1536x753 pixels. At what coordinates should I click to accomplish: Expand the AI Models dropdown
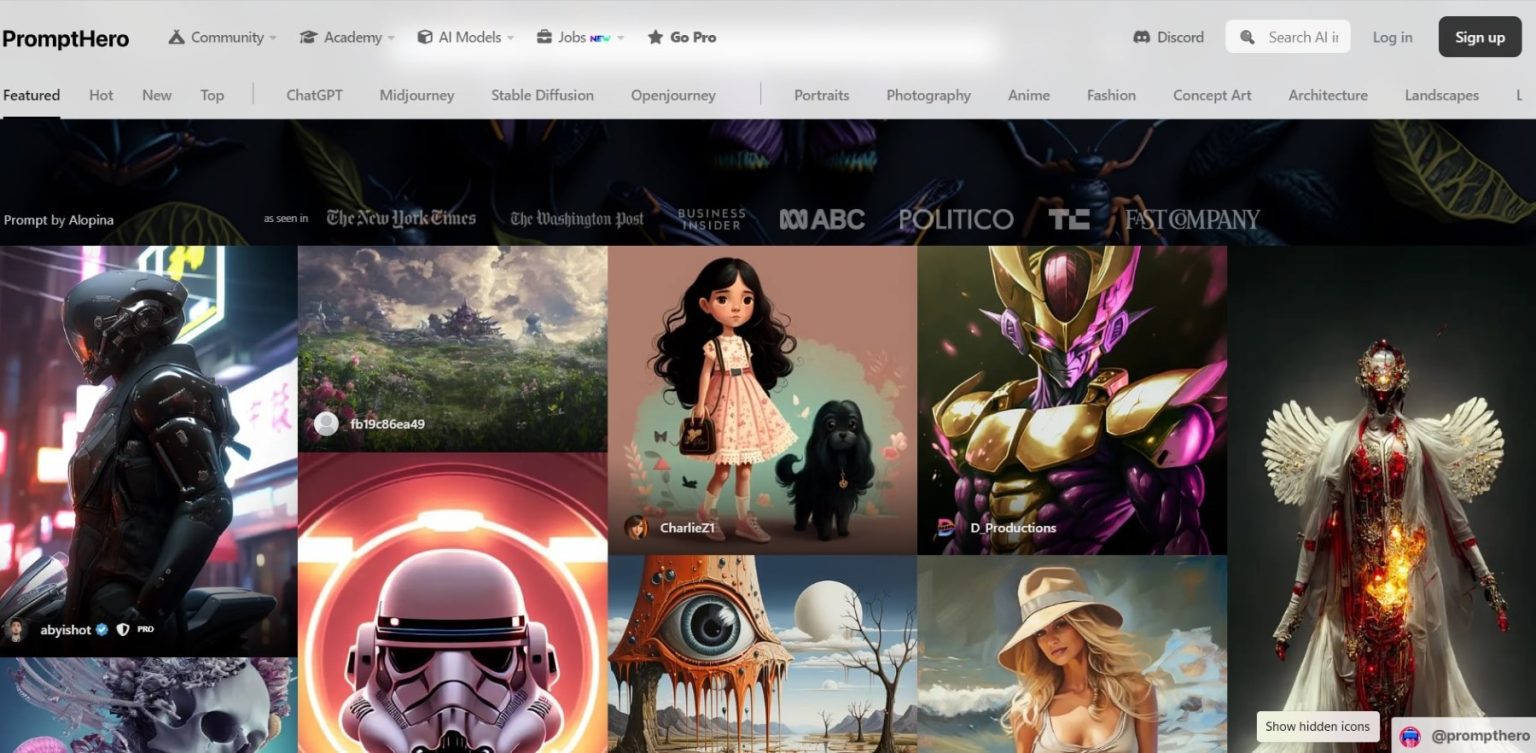(512, 37)
